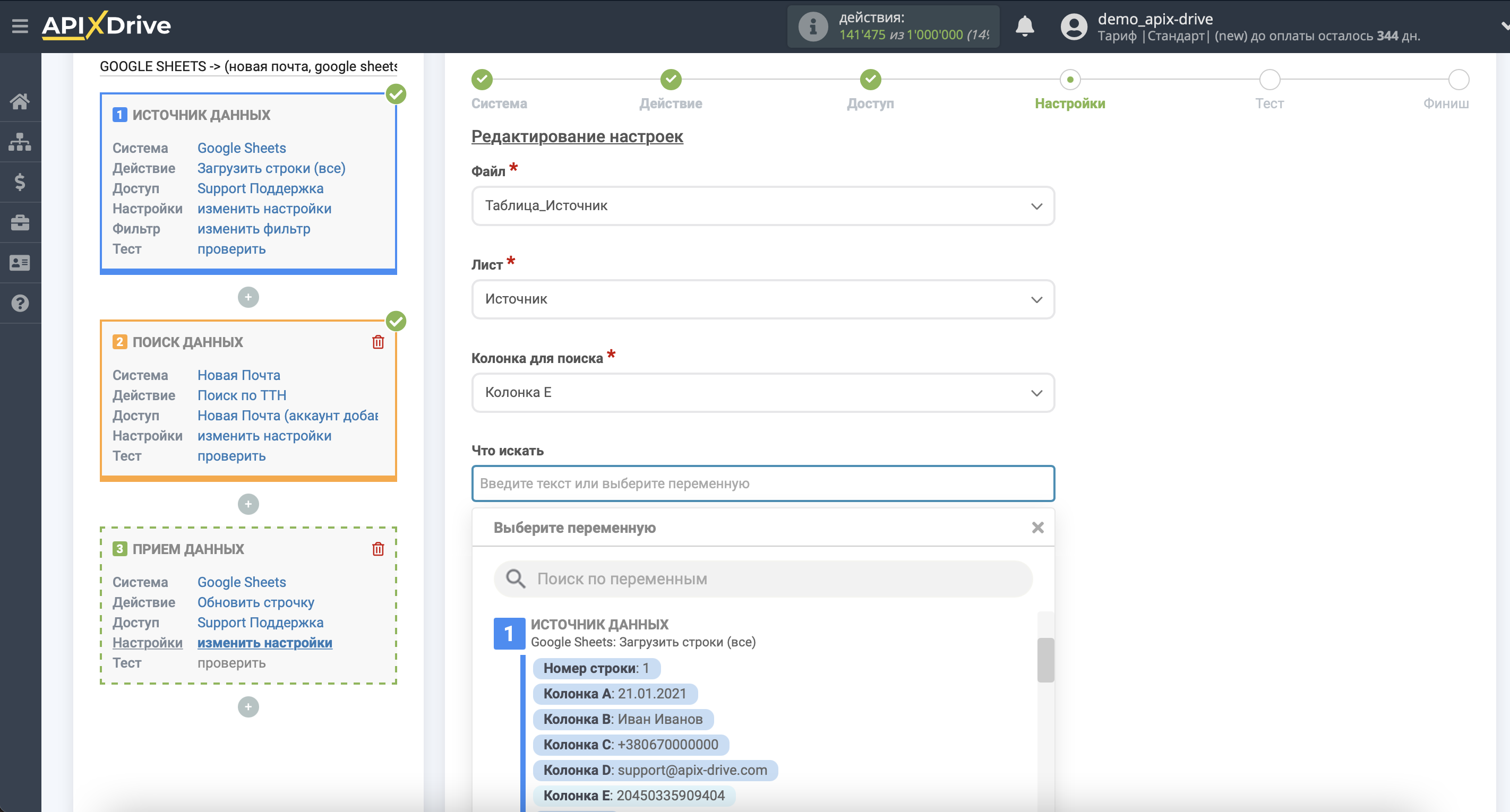Add step after ПРИЕМ ДАННЫХ block
Screen dimensions: 1510x812
pos(248,706)
